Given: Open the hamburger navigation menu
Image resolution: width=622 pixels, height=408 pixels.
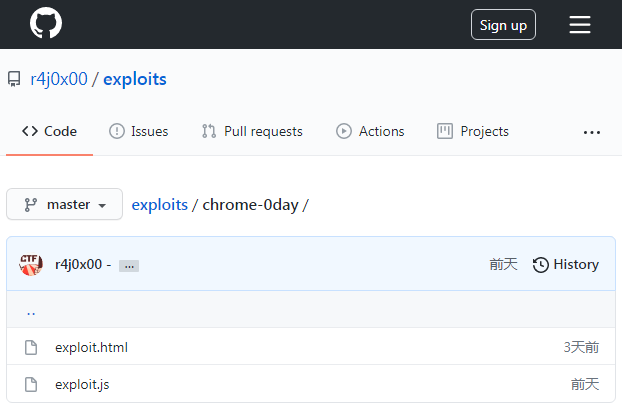Looking at the screenshot, I should tap(580, 25).
